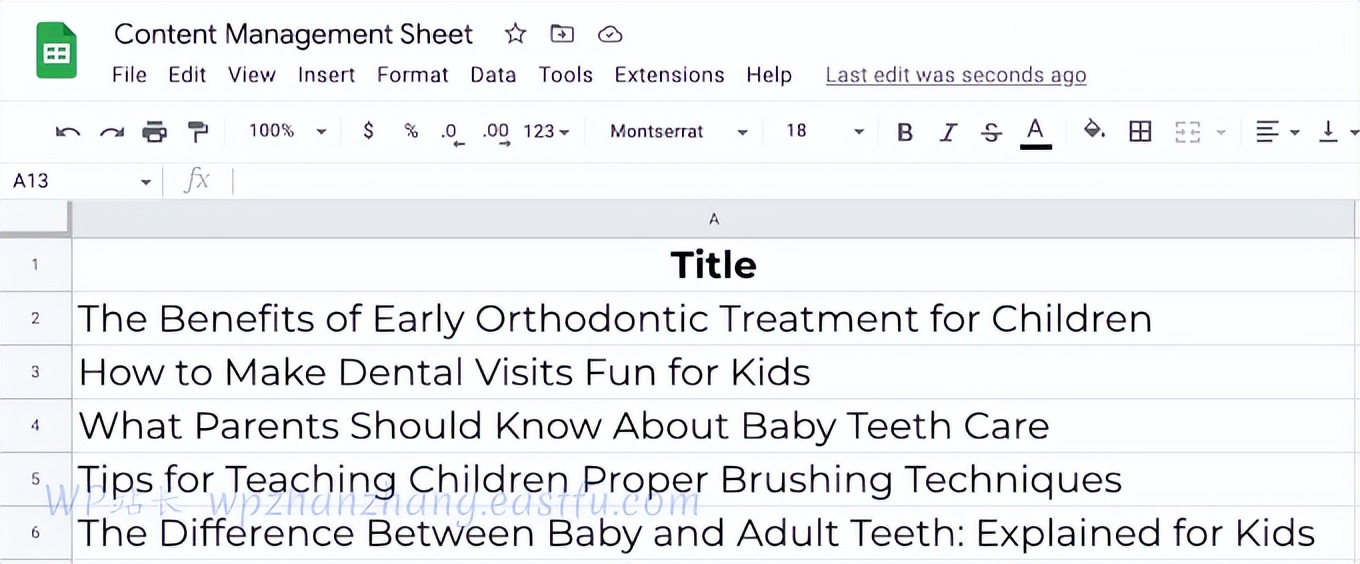Screen dimensions: 1360x564
Task: Open the borders tool
Action: click(1140, 131)
